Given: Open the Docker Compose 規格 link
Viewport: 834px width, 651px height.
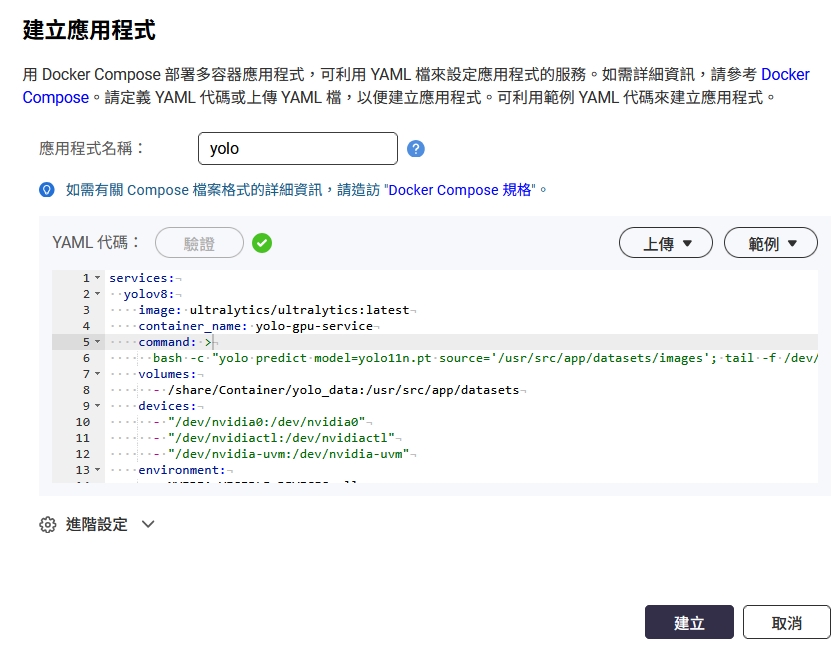Looking at the screenshot, I should [460, 190].
